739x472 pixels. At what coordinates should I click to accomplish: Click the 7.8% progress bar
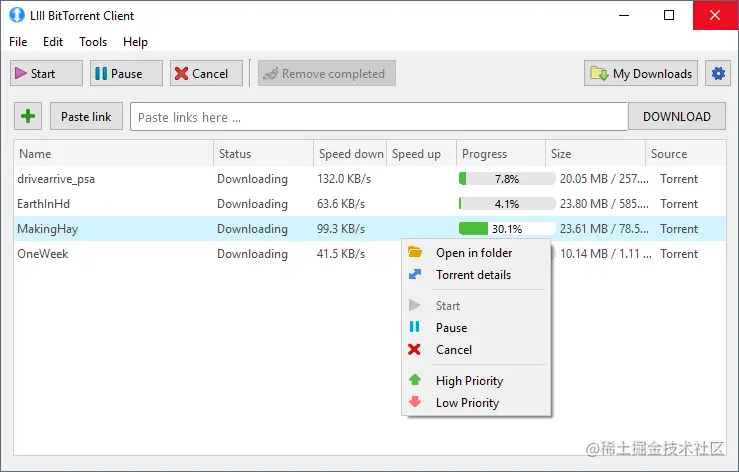[x=507, y=179]
